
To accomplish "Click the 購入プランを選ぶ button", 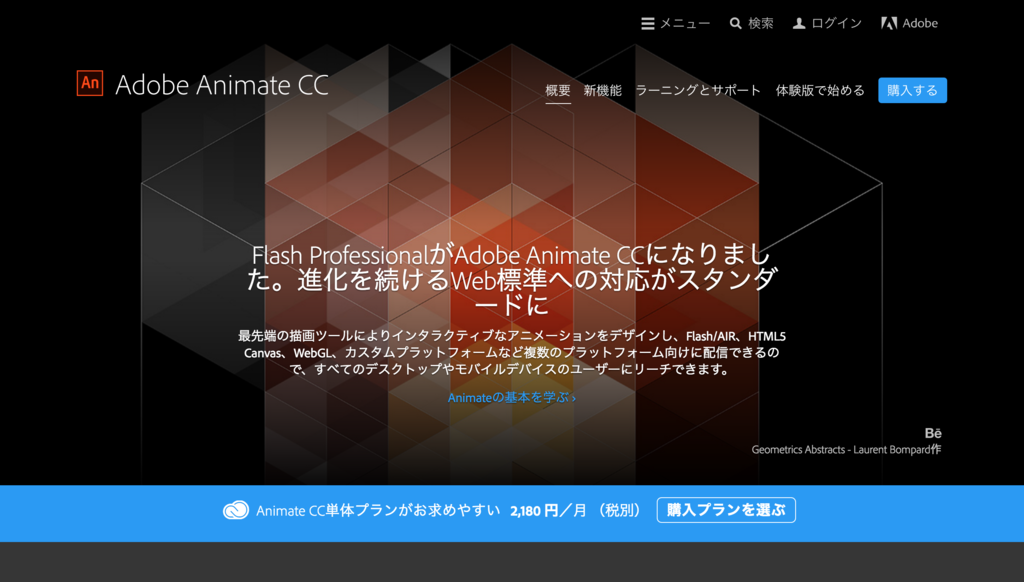I will tap(726, 510).
